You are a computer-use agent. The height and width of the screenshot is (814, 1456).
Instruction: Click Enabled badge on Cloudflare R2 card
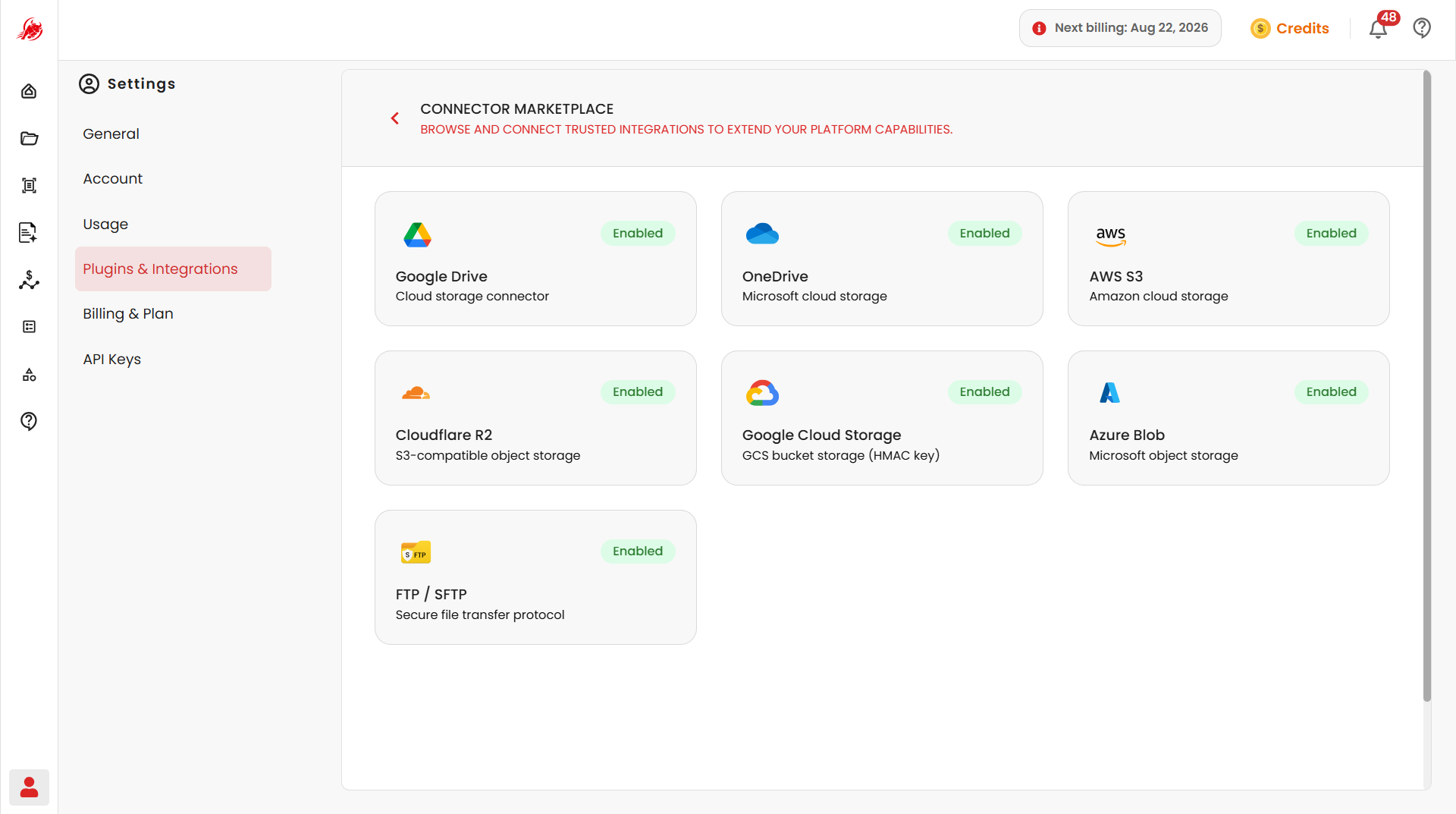click(x=638, y=392)
